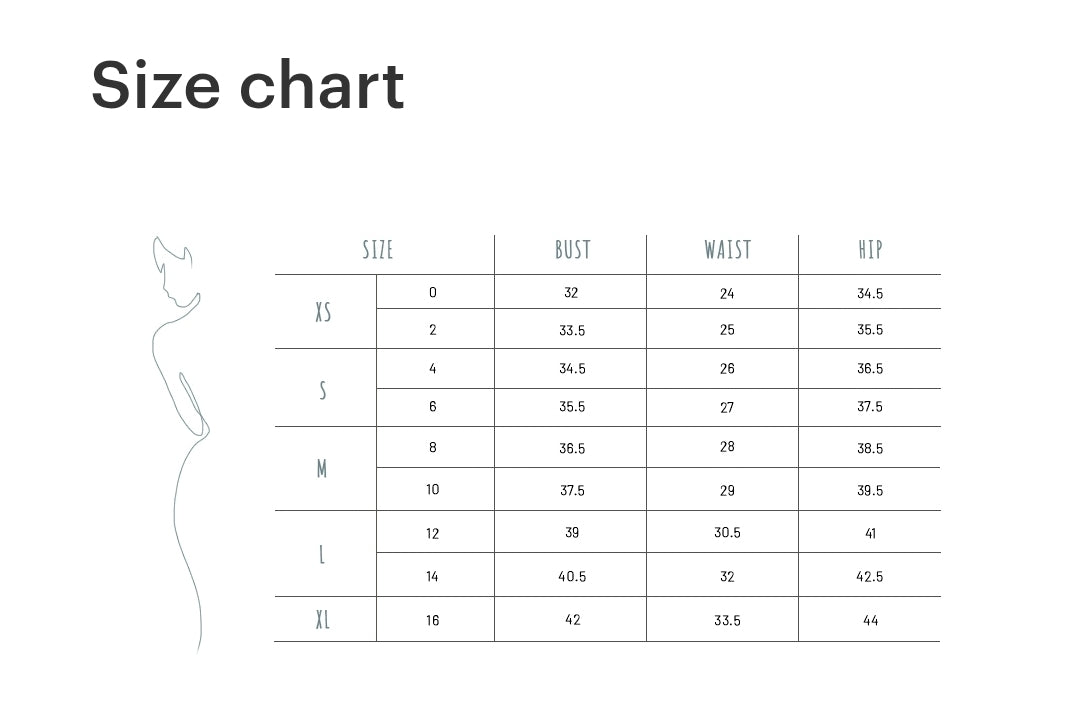Click the XS size label
Image resolution: width=1080 pixels, height=728 pixels.
click(323, 312)
